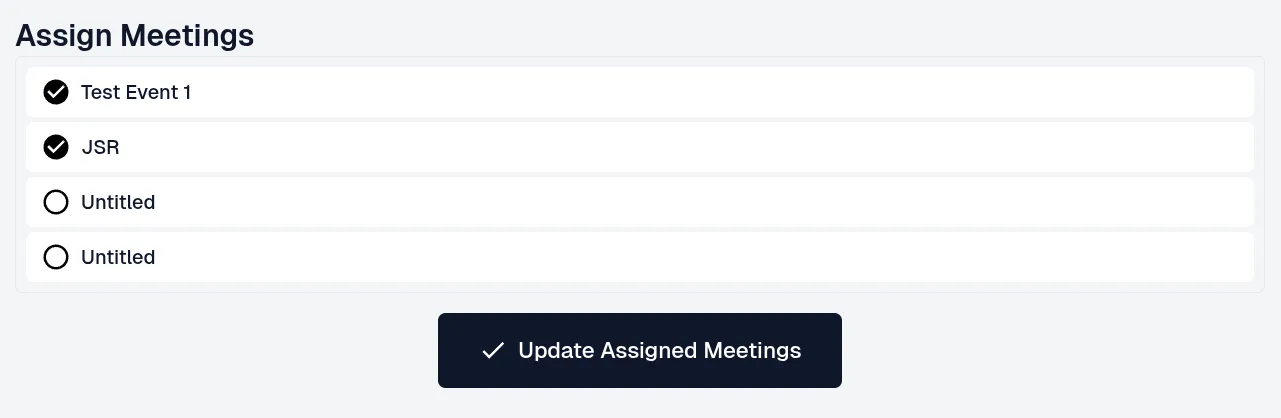This screenshot has width=1281, height=418.
Task: Click the "Test Event 1" label text
Action: point(136,92)
